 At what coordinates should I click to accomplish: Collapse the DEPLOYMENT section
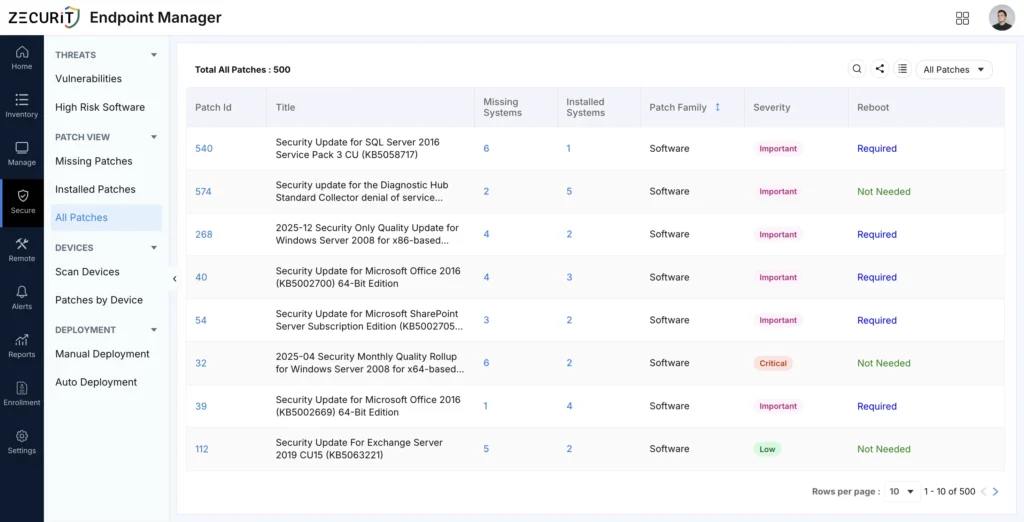[x=154, y=330]
